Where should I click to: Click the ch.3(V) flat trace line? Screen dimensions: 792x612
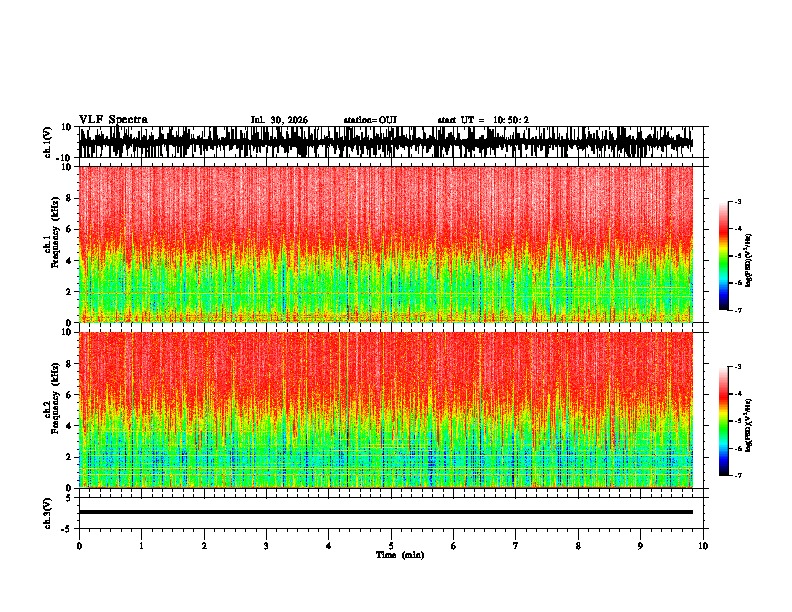pyautogui.click(x=386, y=512)
